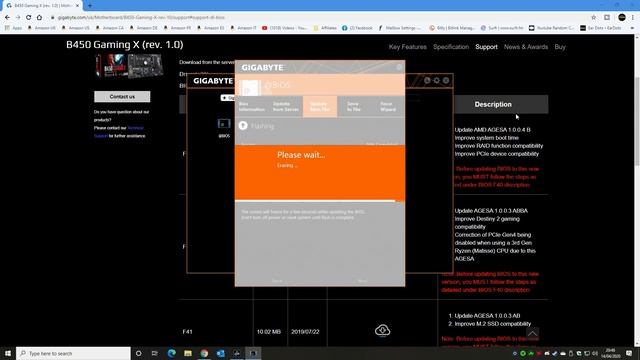Image resolution: width=640 pixels, height=360 pixels.
Task: Go forward in the browser
Action: coord(18,17)
